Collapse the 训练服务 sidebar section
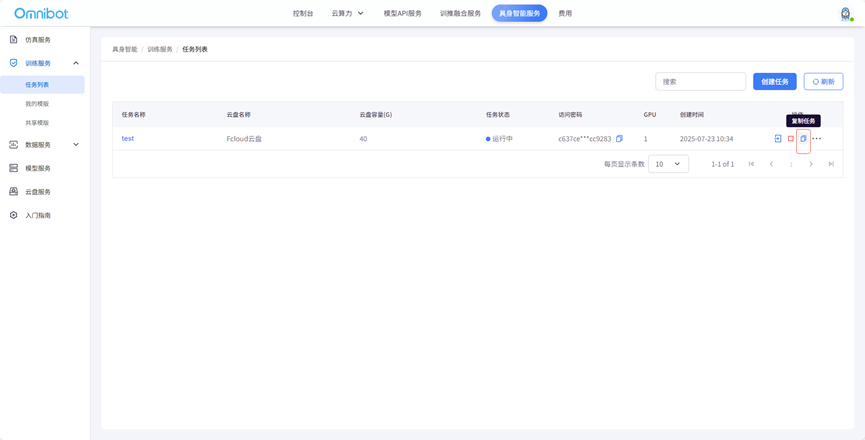Image resolution: width=865 pixels, height=440 pixels. tap(76, 63)
